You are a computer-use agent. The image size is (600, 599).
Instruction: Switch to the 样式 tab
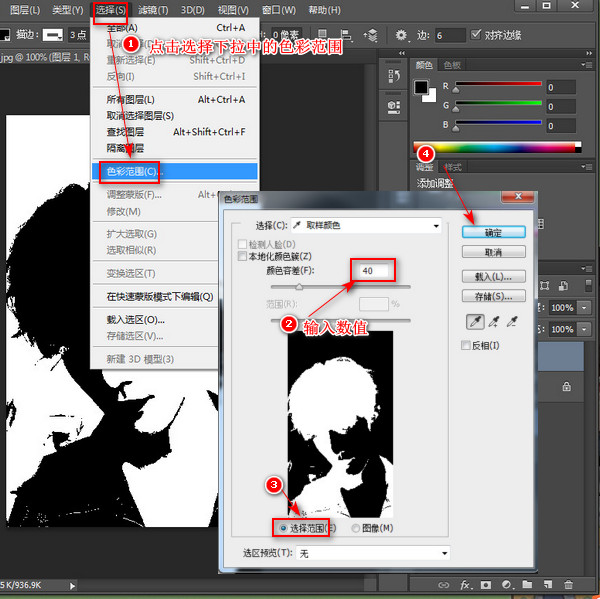coord(453,167)
